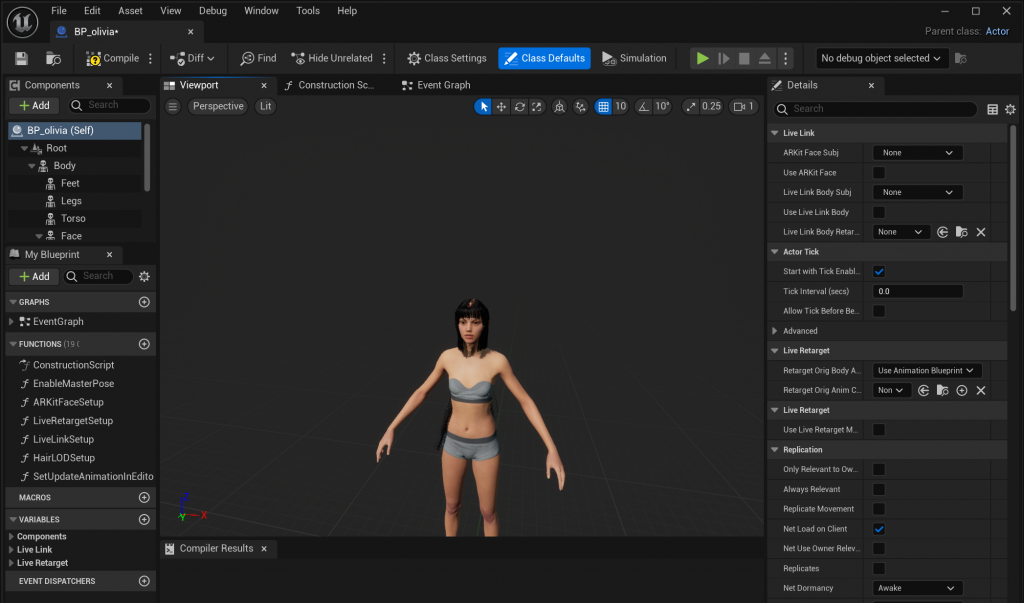Open the ARKit Face Subj dropdown
Image resolution: width=1024 pixels, height=603 pixels.
coord(917,153)
